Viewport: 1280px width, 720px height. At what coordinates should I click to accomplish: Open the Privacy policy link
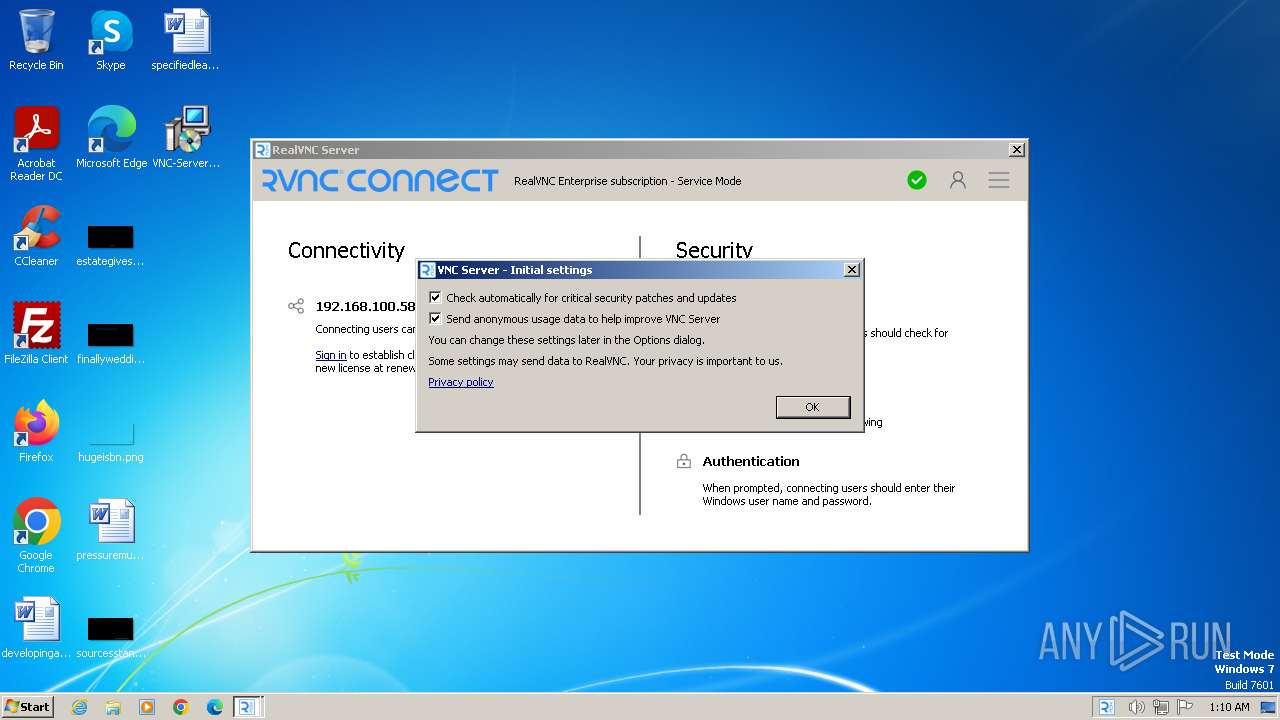pos(460,382)
